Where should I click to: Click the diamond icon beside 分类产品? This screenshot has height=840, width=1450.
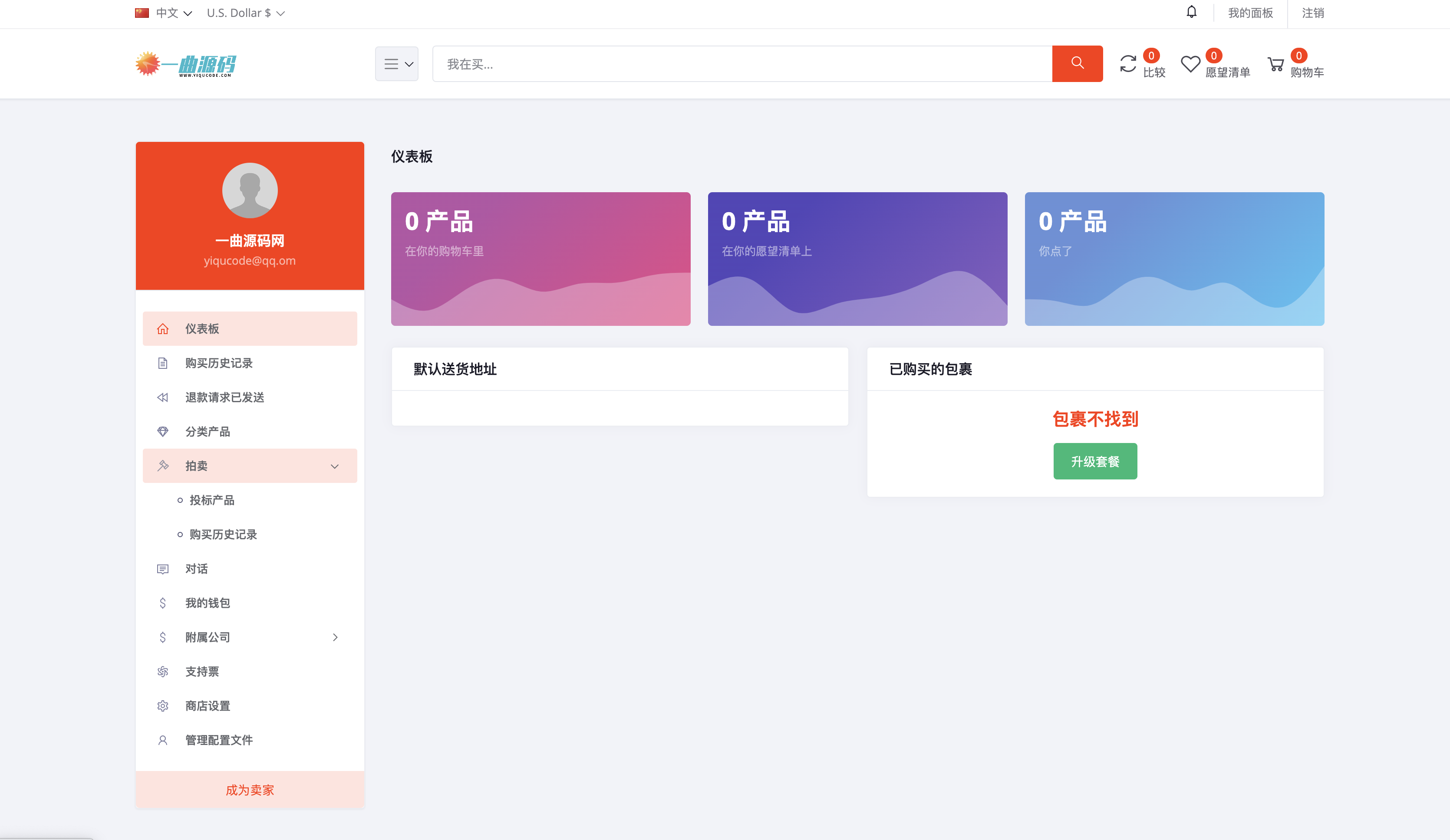[163, 432]
